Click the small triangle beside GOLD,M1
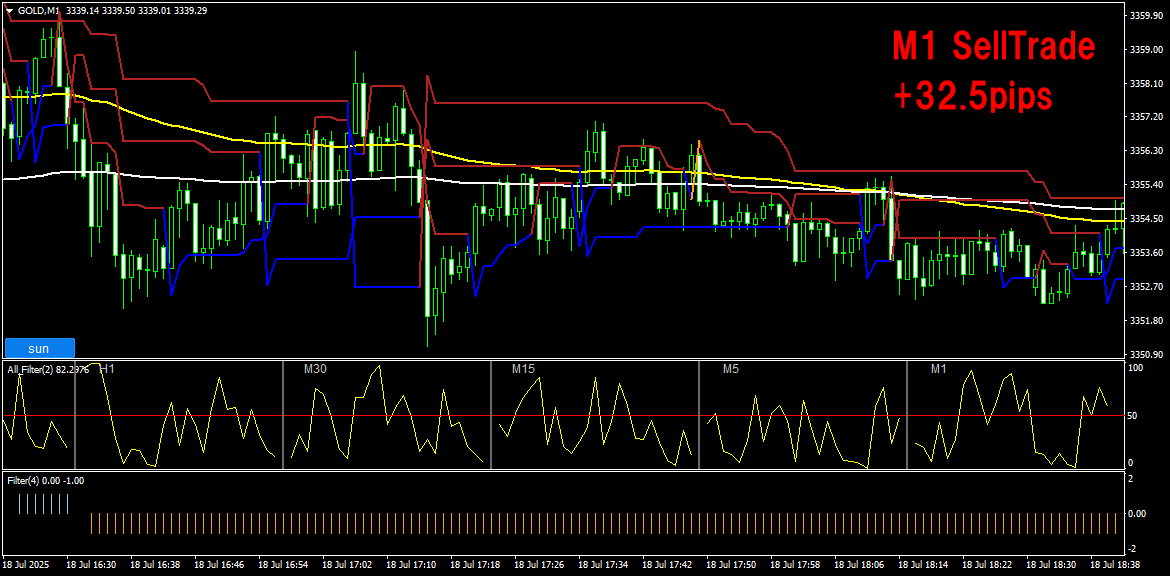 tap(9, 11)
